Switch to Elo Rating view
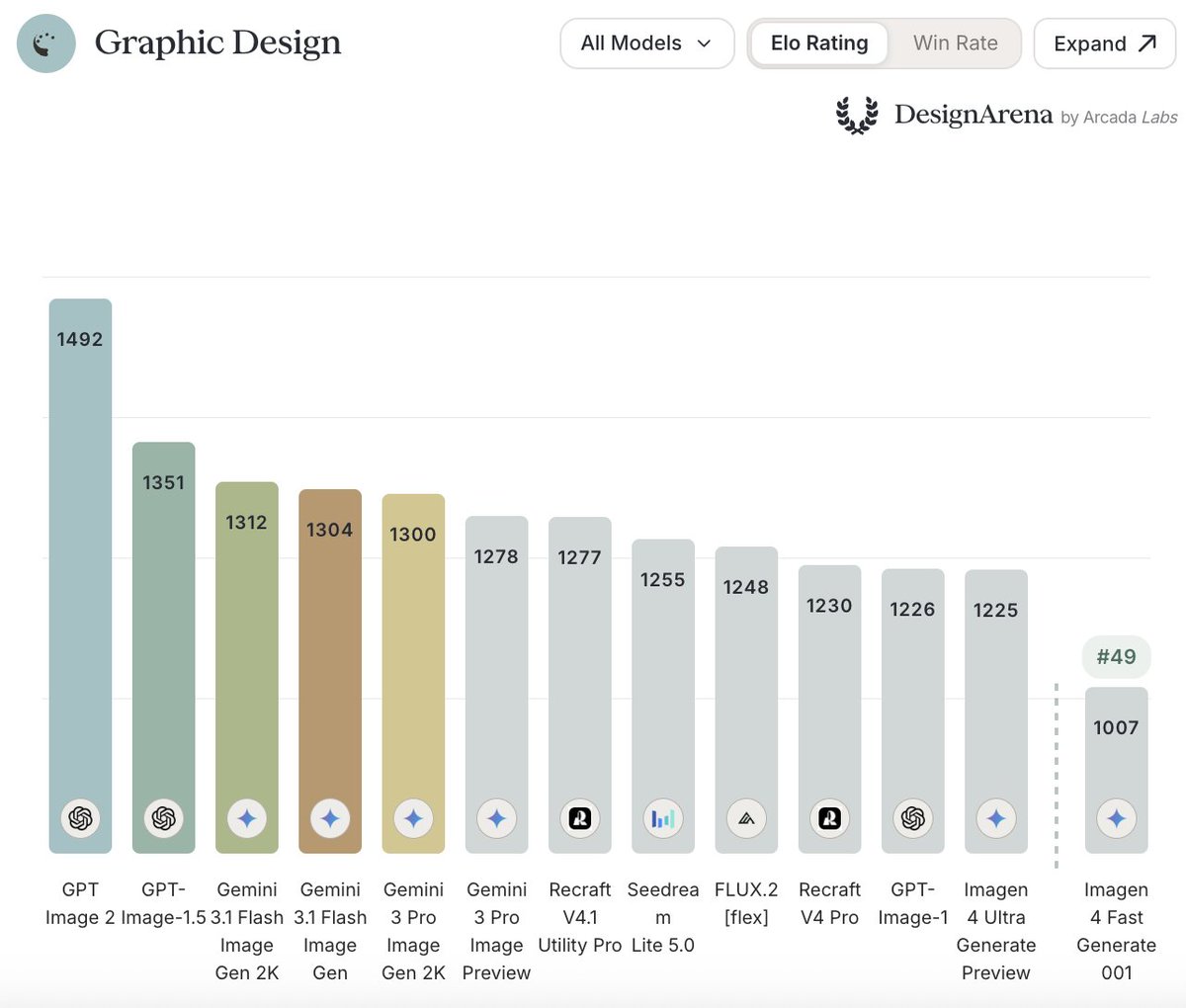 point(819,43)
